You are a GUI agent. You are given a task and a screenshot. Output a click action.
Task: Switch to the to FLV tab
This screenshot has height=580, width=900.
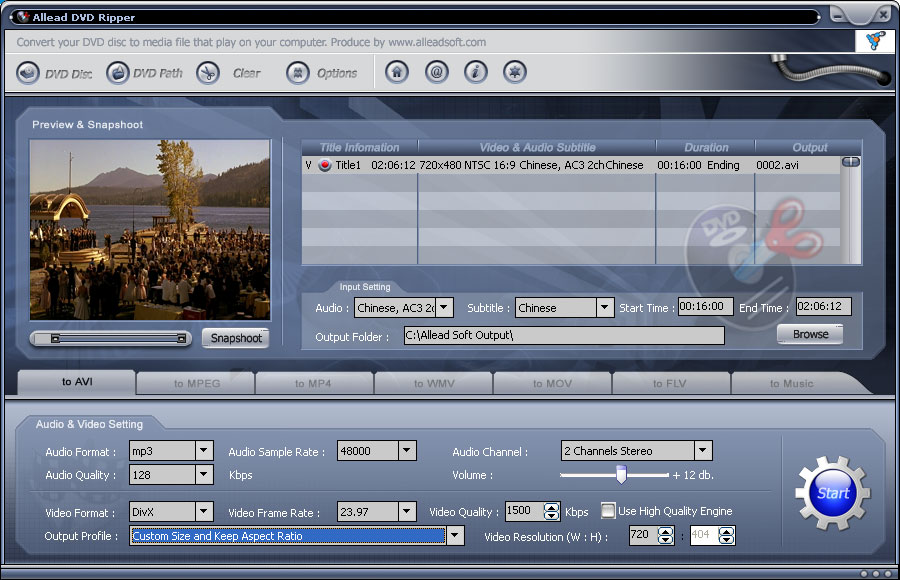(670, 383)
